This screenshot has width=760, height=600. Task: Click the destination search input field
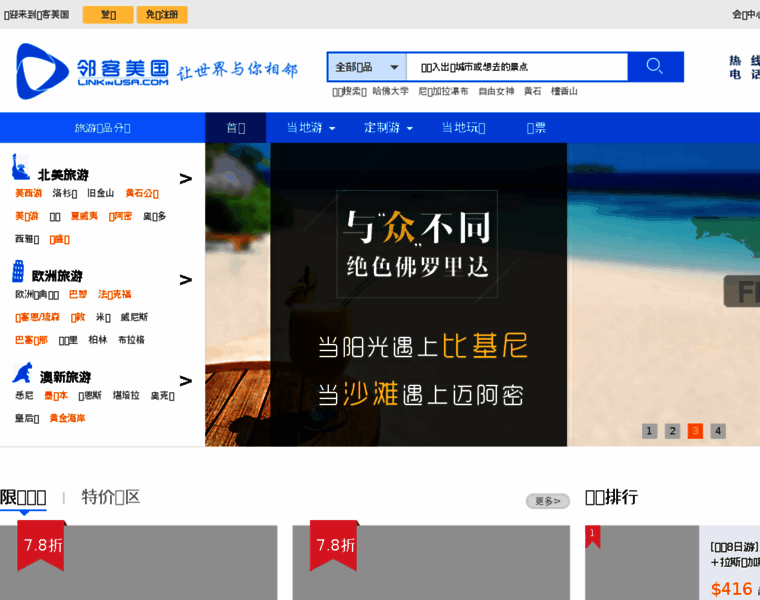(x=517, y=67)
